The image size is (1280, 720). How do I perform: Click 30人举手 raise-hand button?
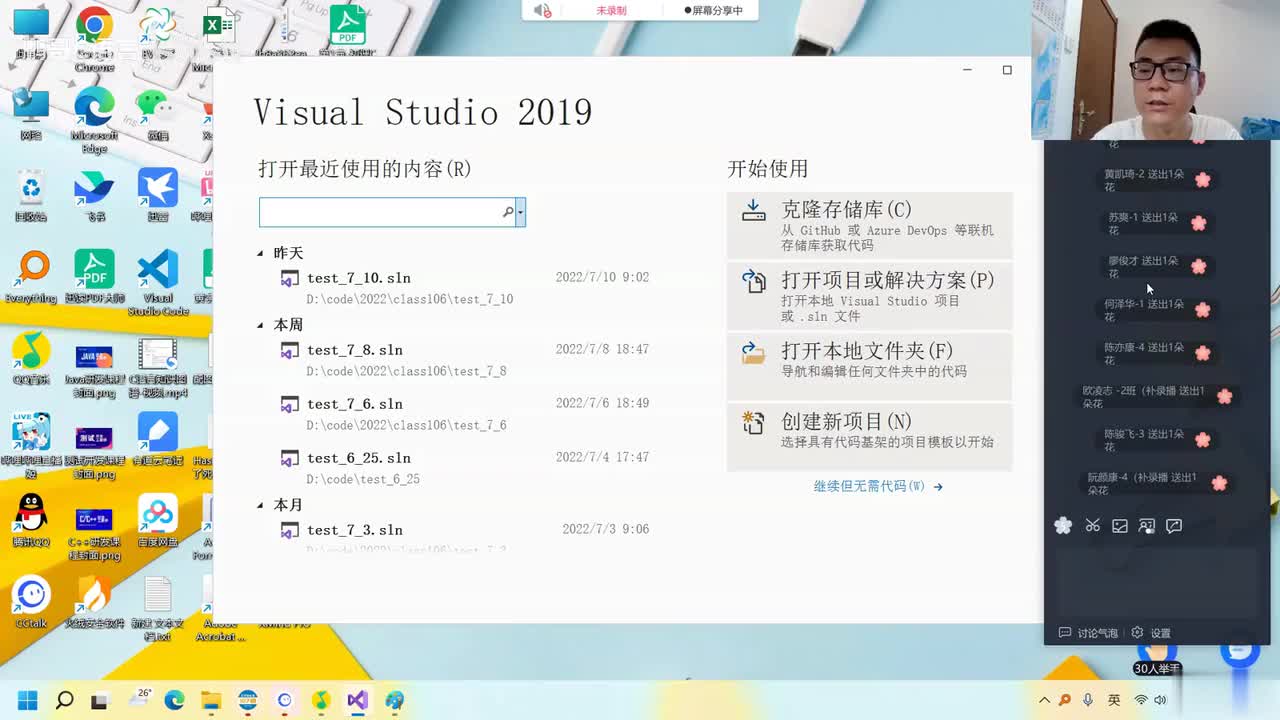pyautogui.click(x=1157, y=668)
